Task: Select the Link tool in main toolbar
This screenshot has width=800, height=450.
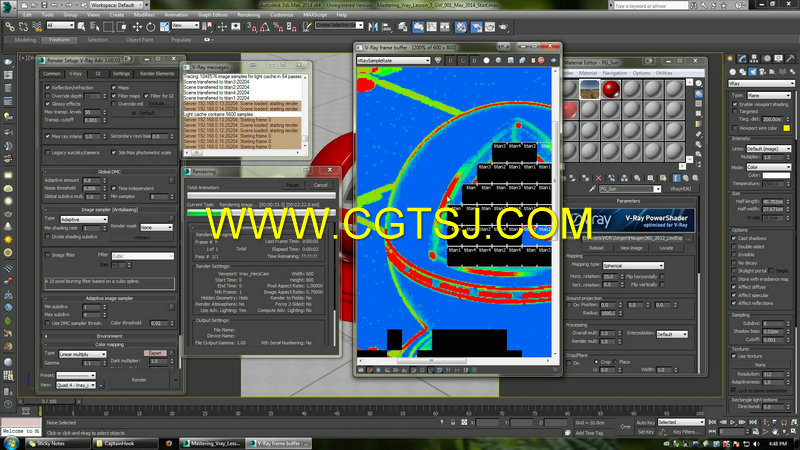Action: [10, 27]
